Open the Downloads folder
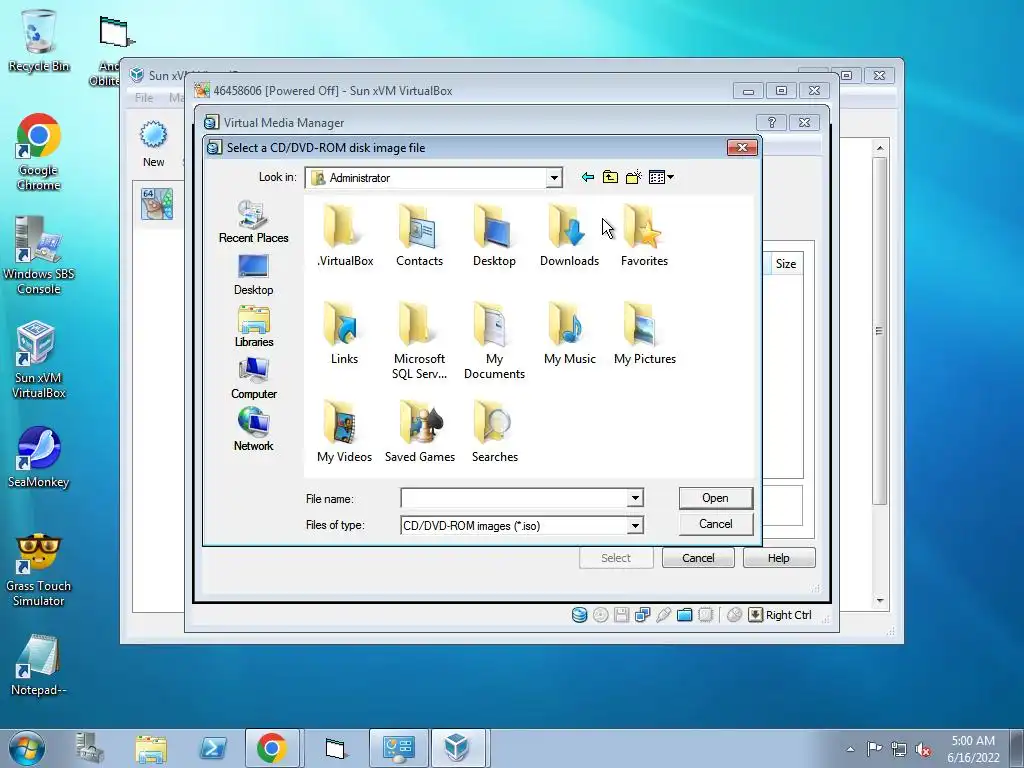Image resolution: width=1024 pixels, height=768 pixels. coord(569,235)
